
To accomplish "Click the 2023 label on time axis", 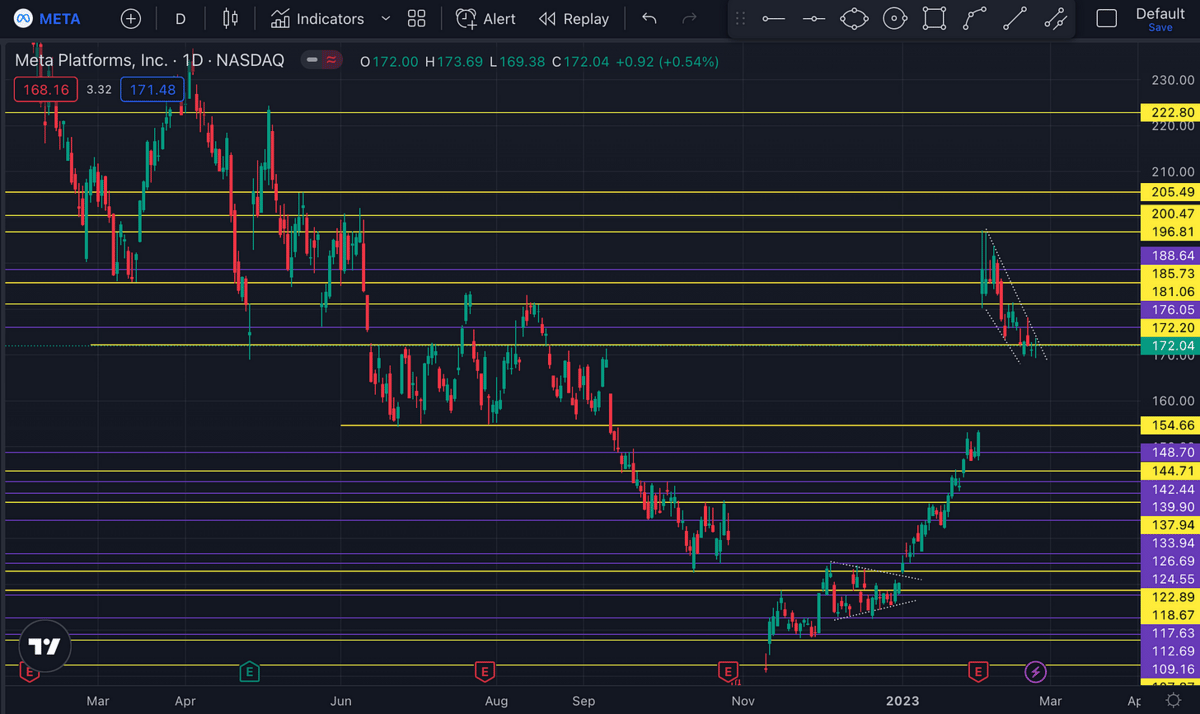I will [901, 701].
